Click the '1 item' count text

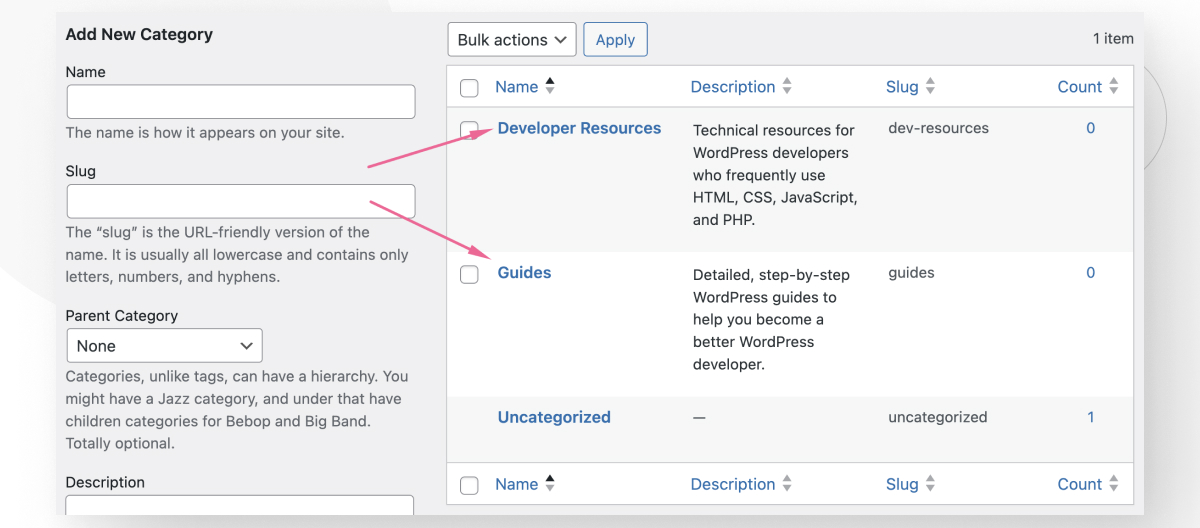(1113, 39)
